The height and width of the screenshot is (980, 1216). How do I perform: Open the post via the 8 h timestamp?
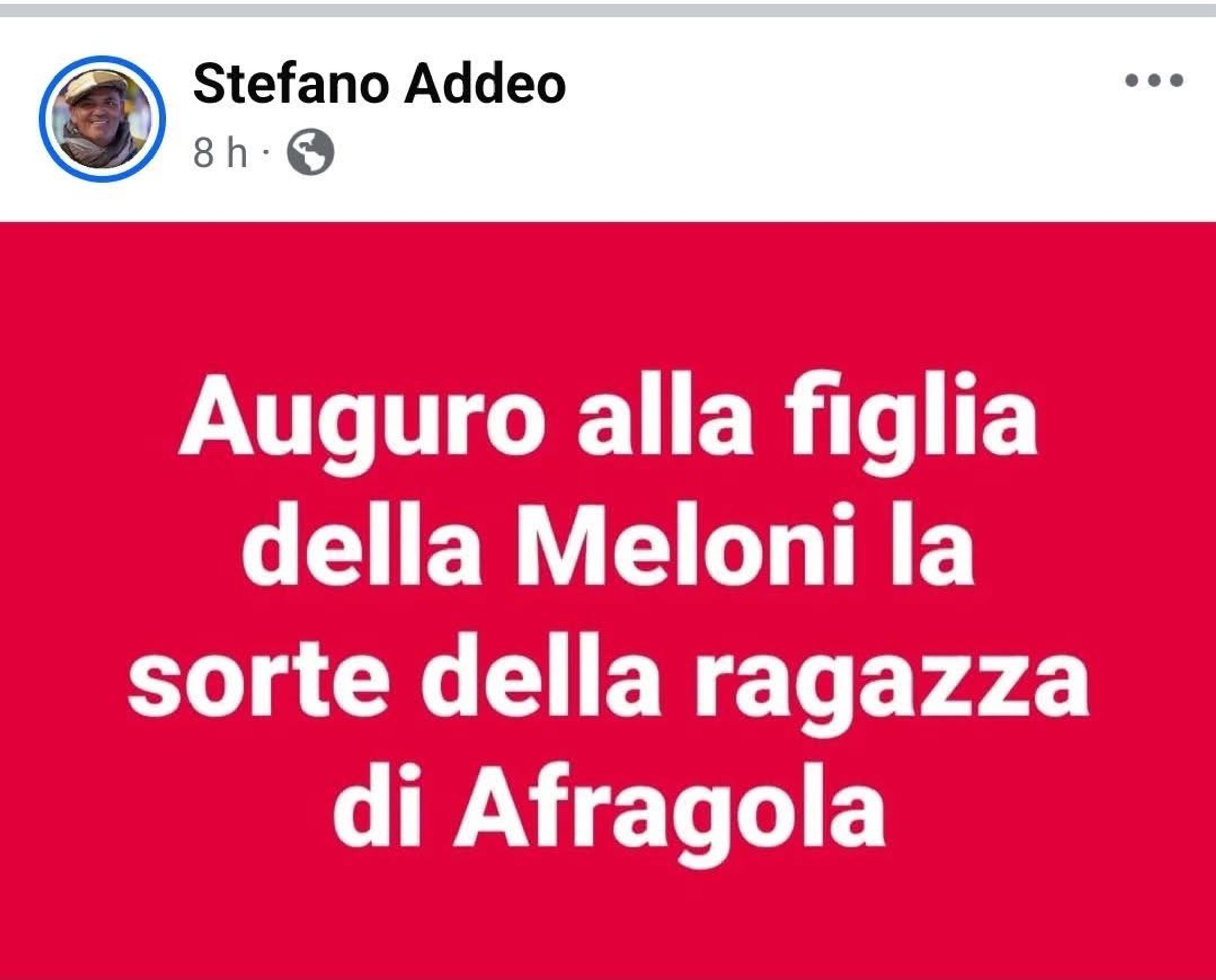click(220, 152)
